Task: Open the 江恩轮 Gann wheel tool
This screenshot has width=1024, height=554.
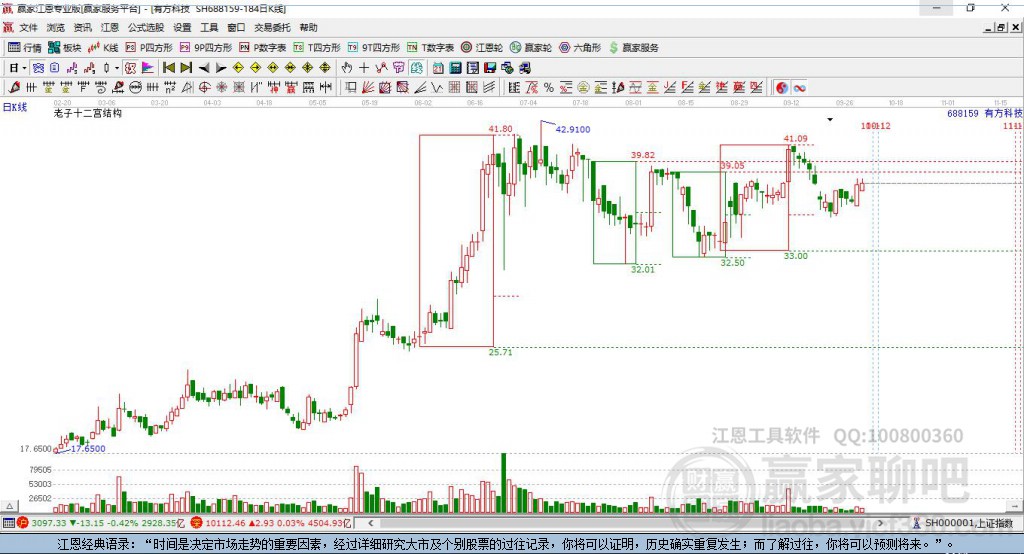Action: tap(482, 48)
